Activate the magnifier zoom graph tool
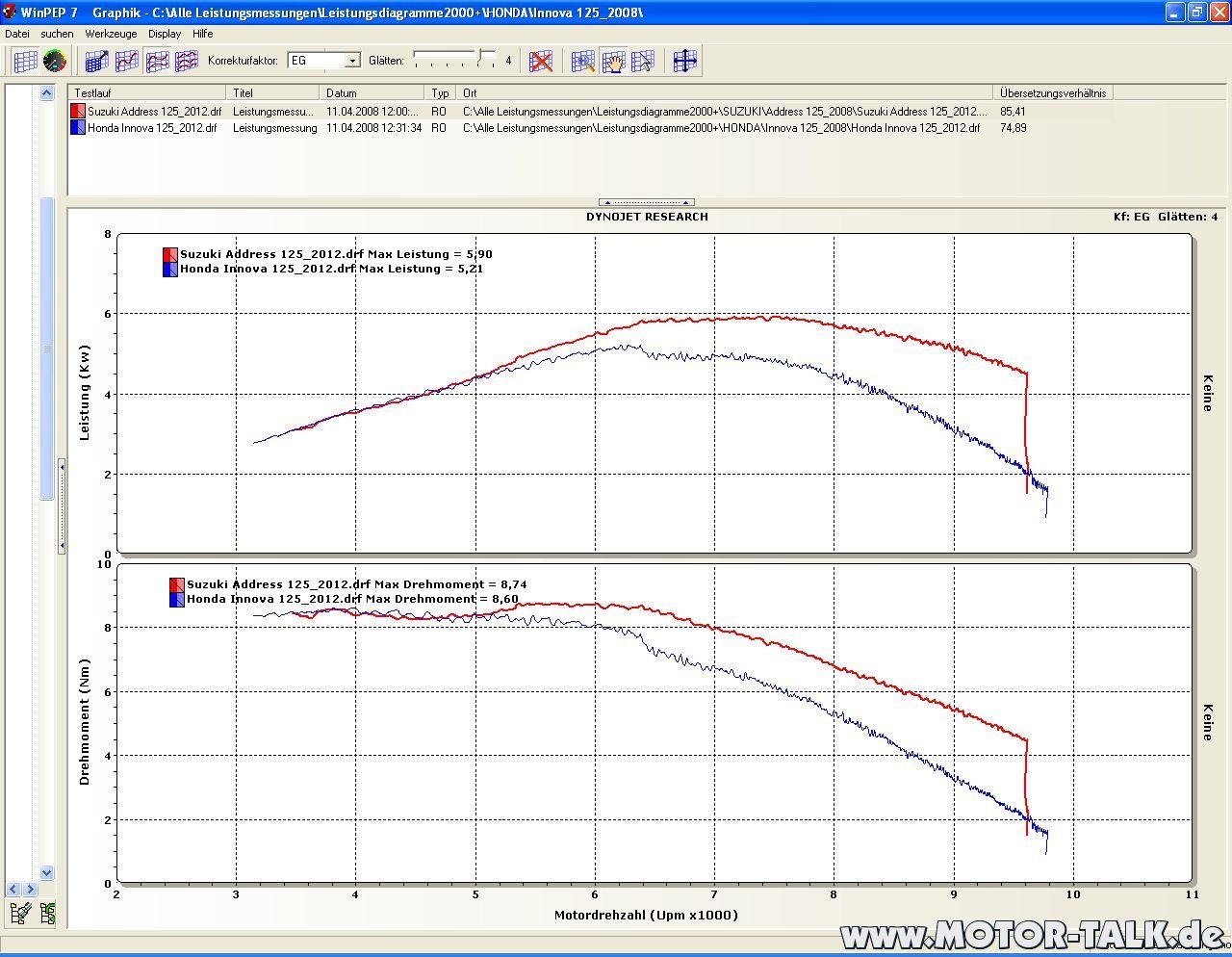 point(582,61)
